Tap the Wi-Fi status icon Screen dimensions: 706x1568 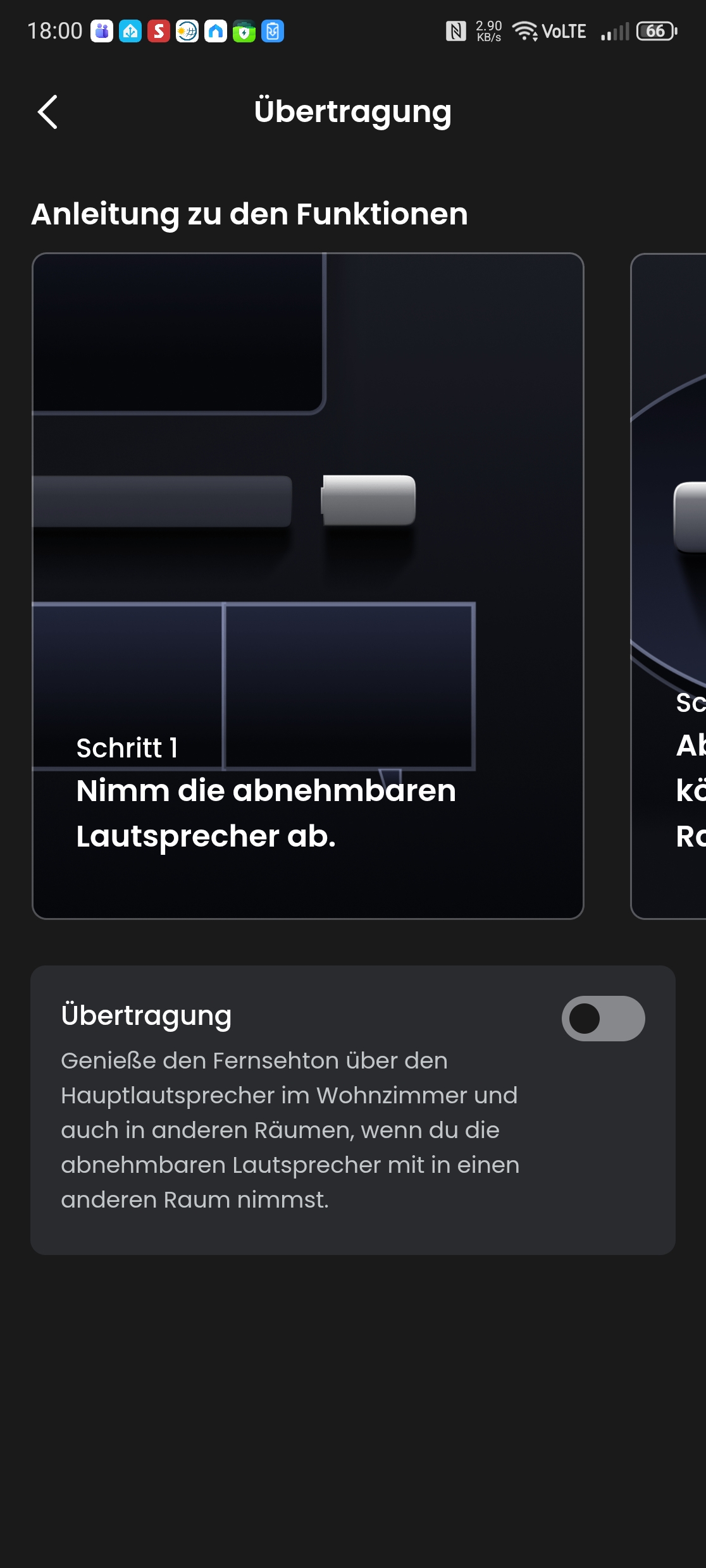point(524,31)
